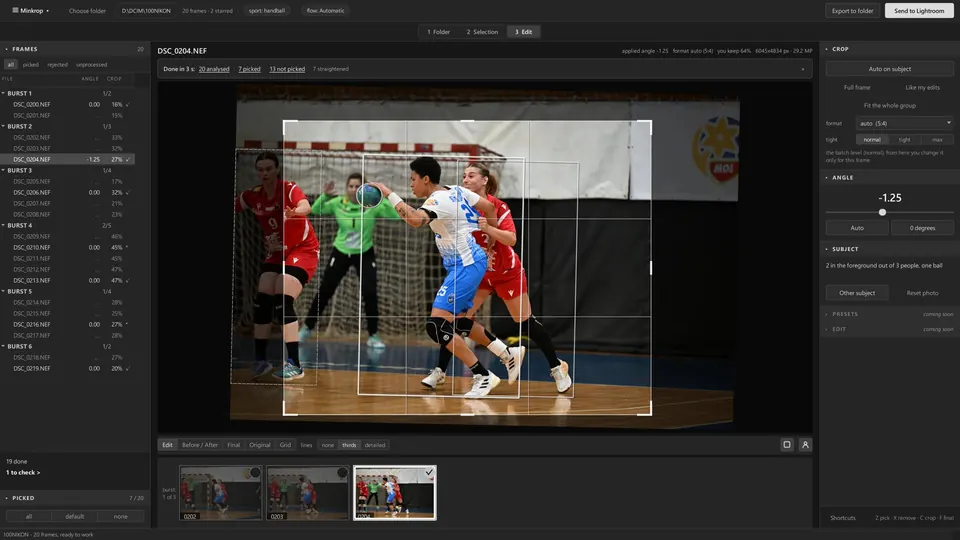Select frame DSC_0219.NEF in the list

click(x=67, y=369)
